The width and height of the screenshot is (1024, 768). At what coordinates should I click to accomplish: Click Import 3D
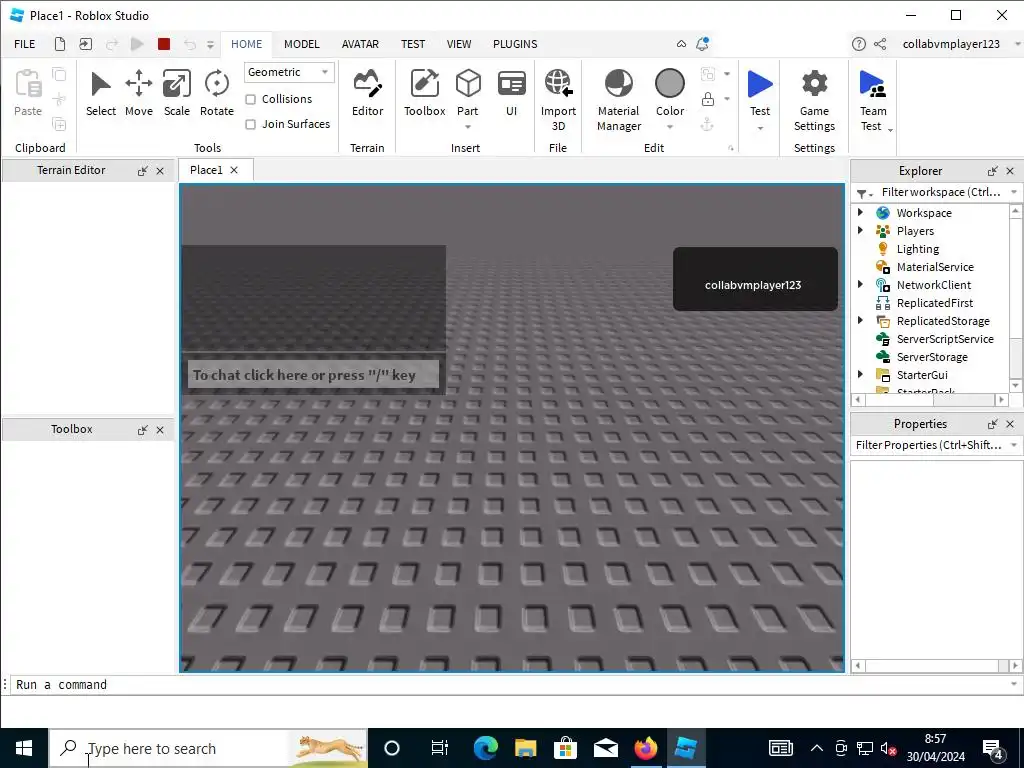[558, 100]
